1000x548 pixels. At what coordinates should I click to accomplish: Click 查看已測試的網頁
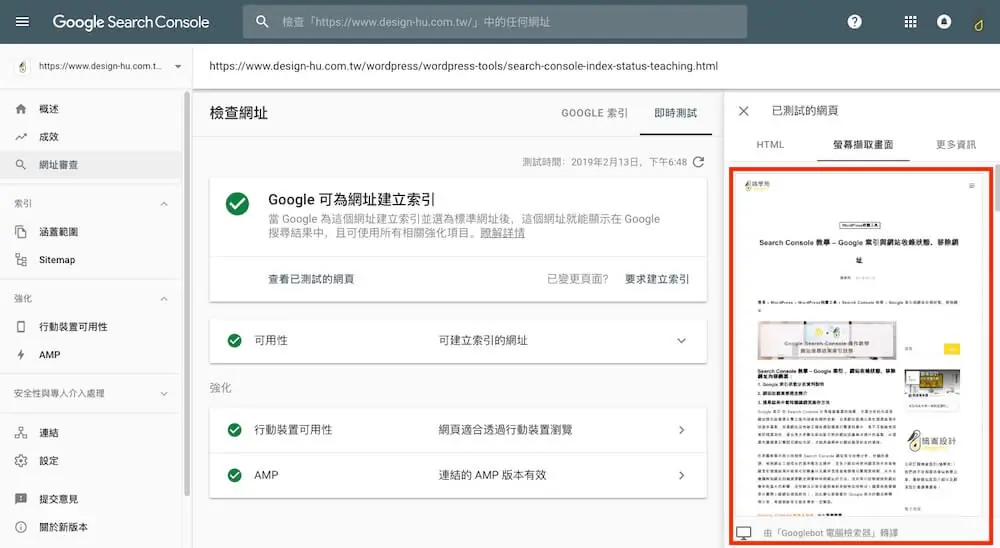311,279
